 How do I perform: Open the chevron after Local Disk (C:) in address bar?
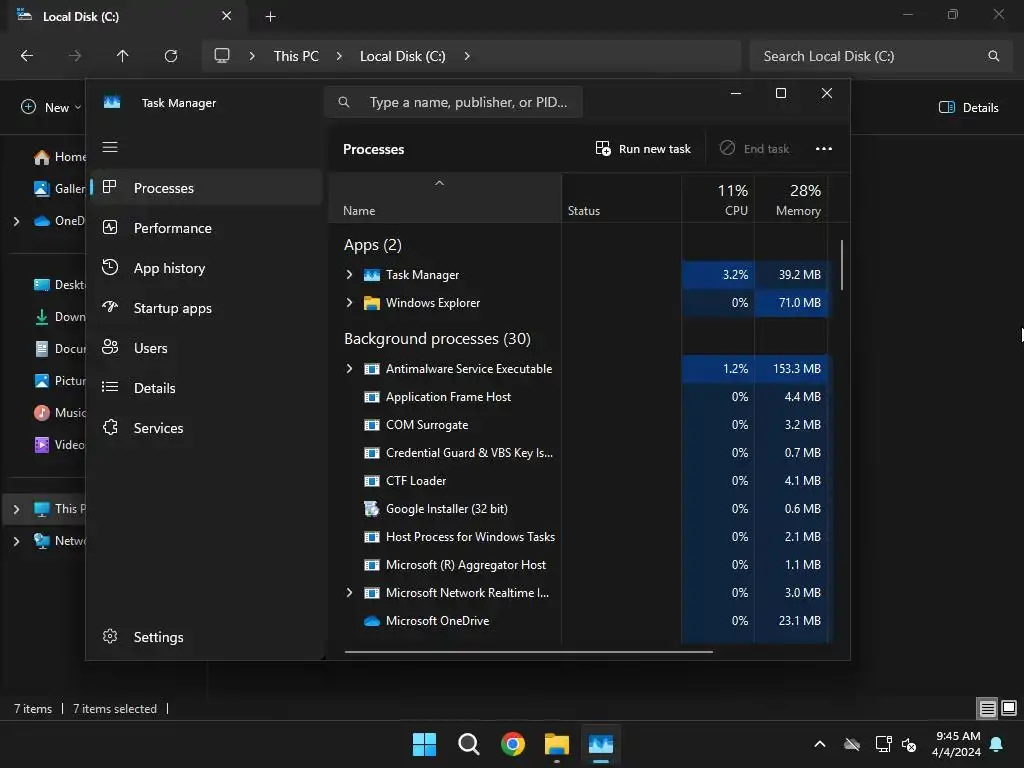coord(467,56)
